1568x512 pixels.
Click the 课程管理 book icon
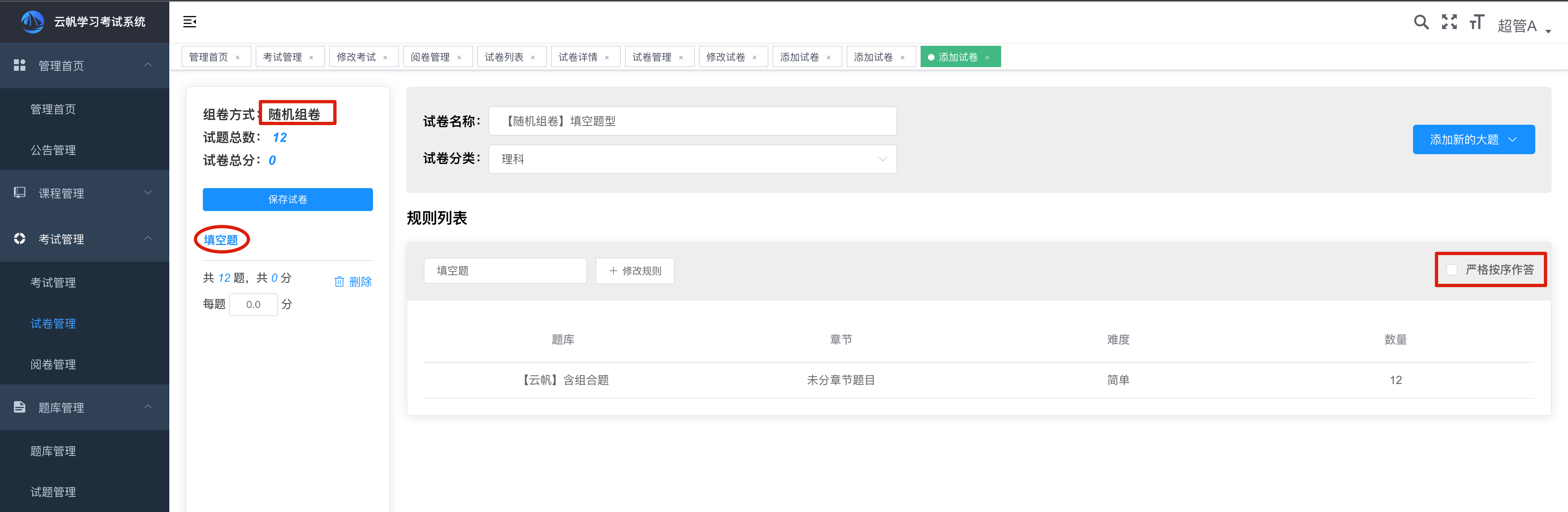coord(20,192)
